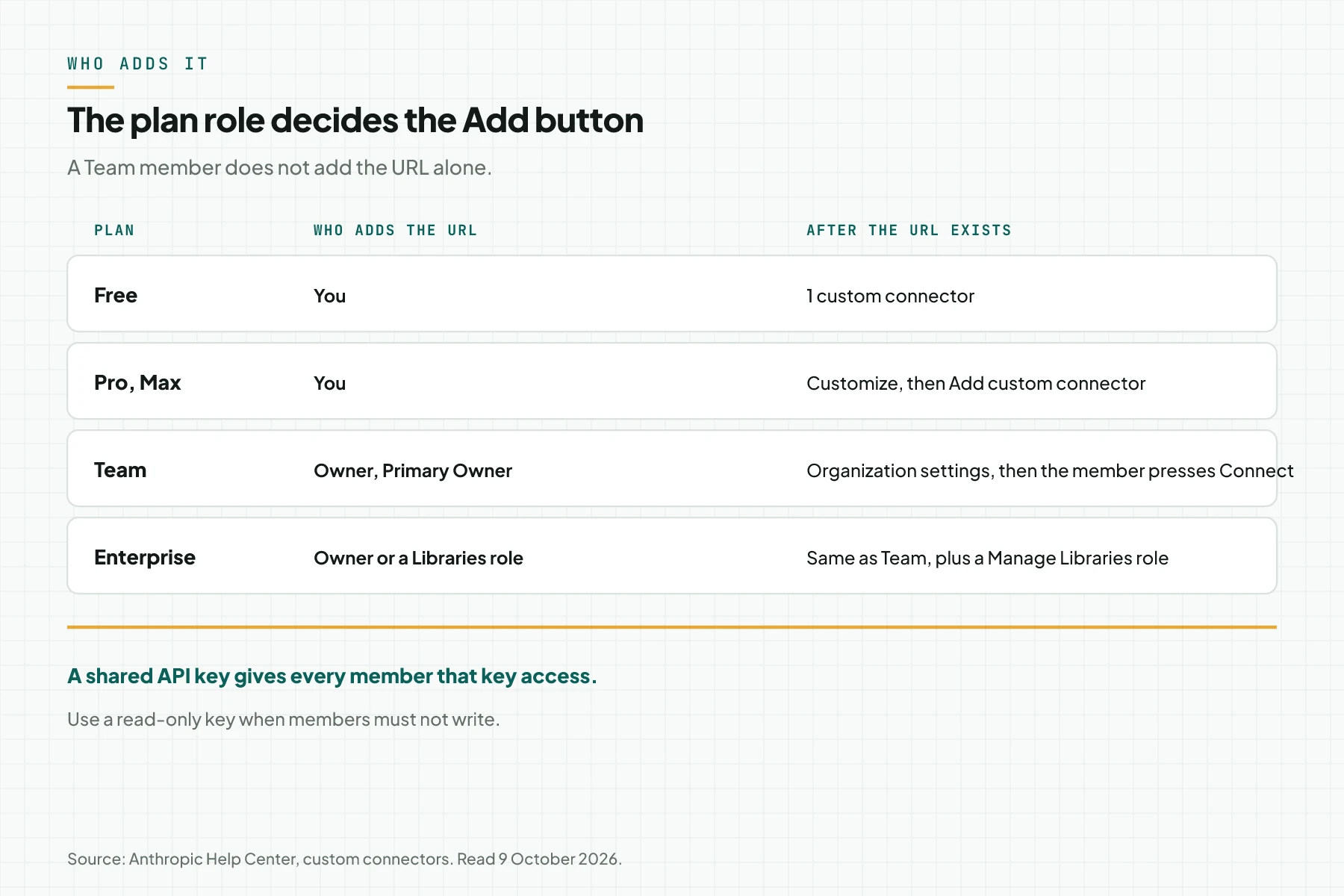Click the '1 custom connector' cell
The width and height of the screenshot is (1344, 896).
pyautogui.click(x=890, y=296)
